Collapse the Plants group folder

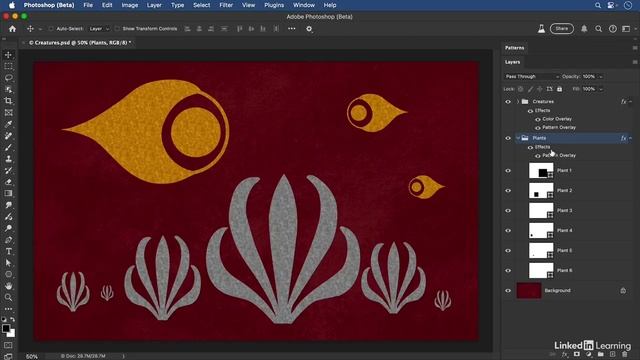[x=518, y=138]
